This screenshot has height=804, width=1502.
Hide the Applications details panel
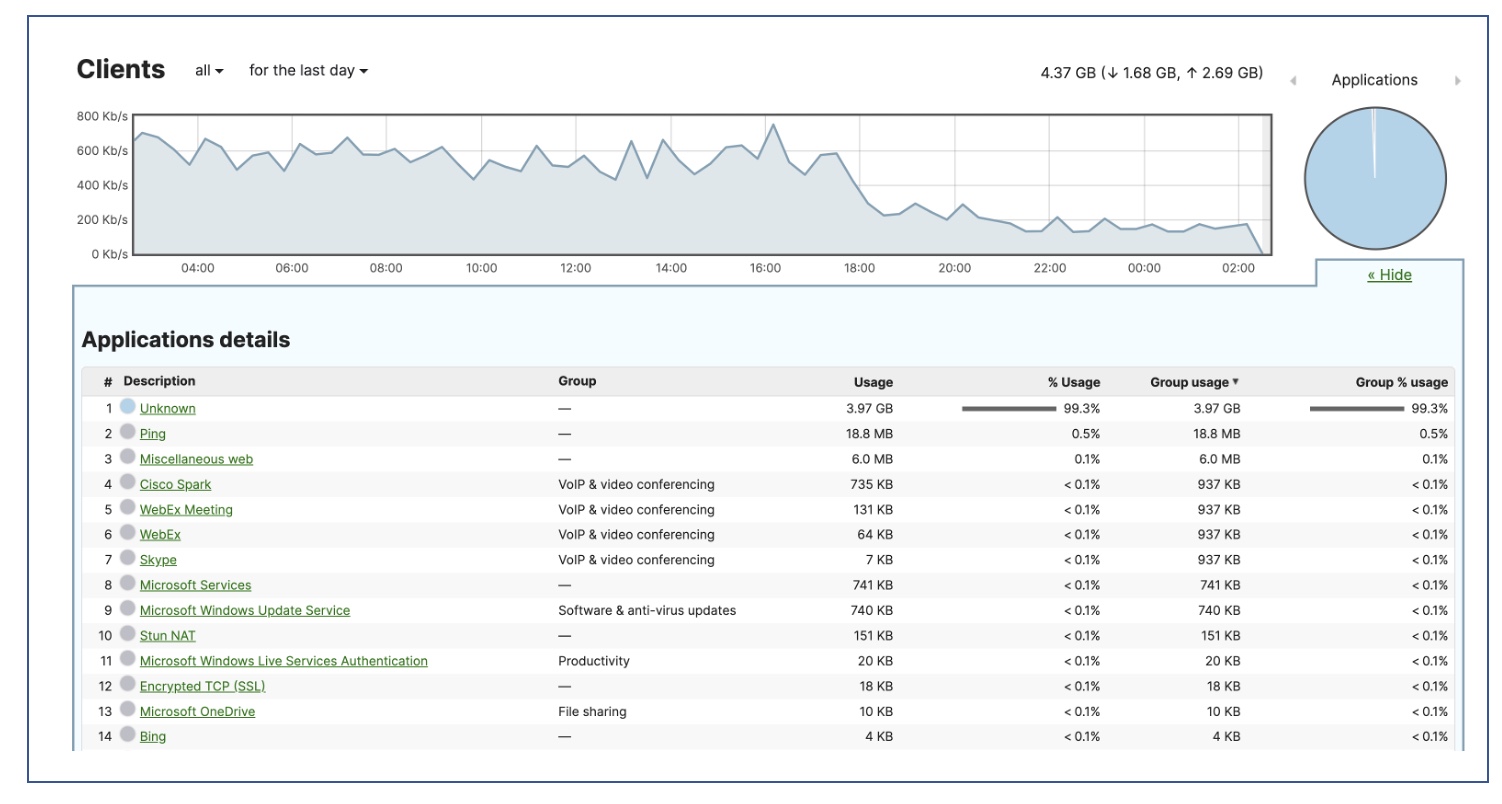[x=1390, y=277]
